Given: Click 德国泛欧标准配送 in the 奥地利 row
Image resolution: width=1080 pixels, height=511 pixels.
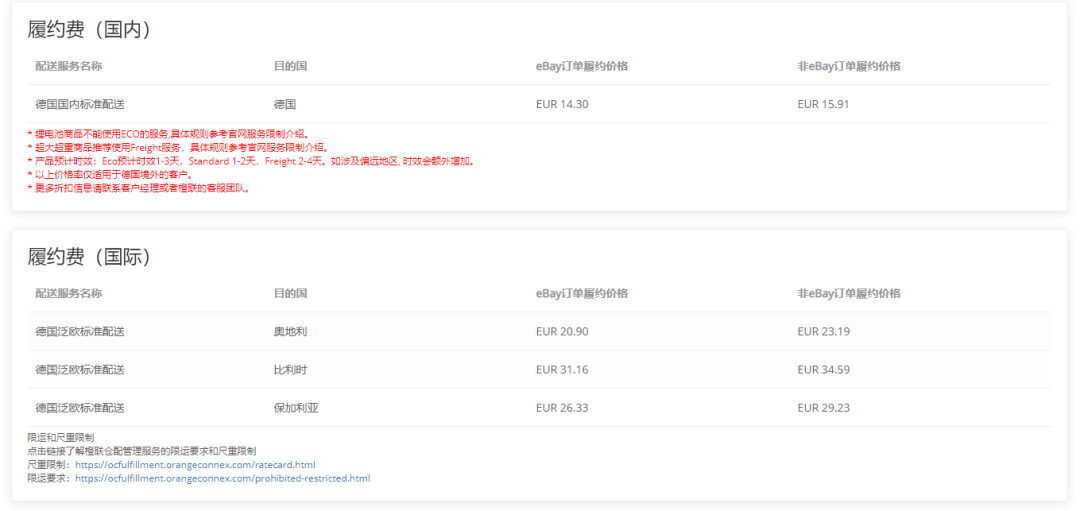Looking at the screenshot, I should click(x=80, y=331).
